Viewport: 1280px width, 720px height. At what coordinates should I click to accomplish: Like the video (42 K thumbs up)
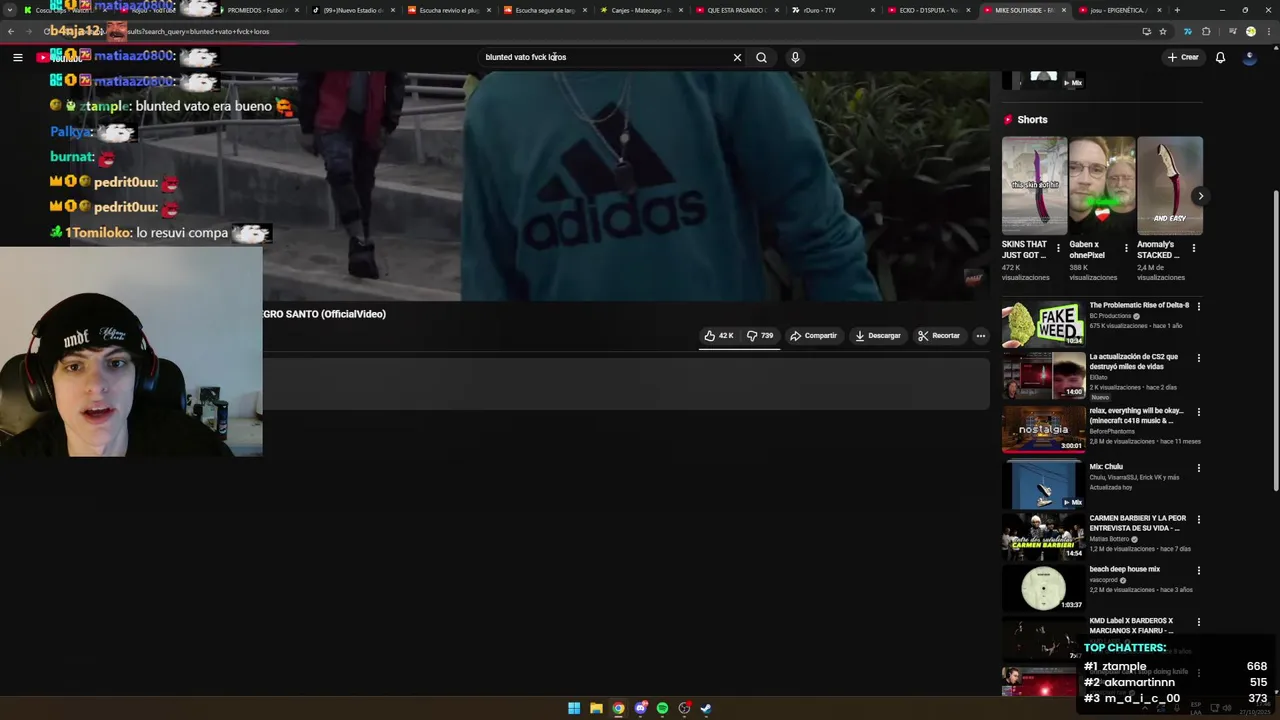point(719,336)
